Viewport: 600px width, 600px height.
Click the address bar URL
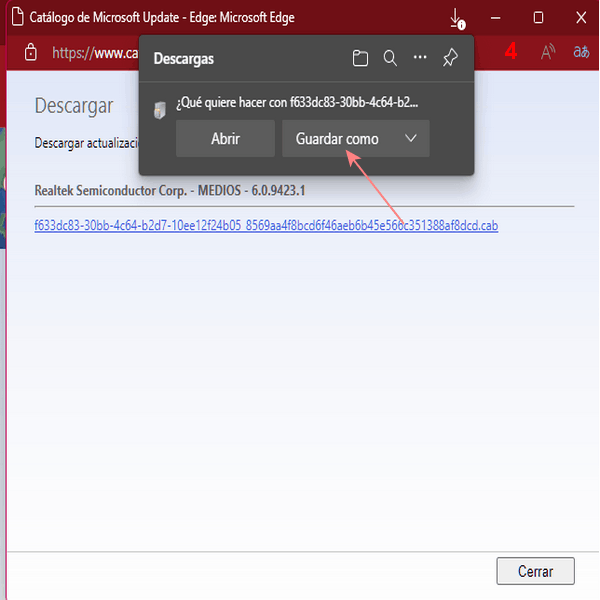[x=95, y=53]
